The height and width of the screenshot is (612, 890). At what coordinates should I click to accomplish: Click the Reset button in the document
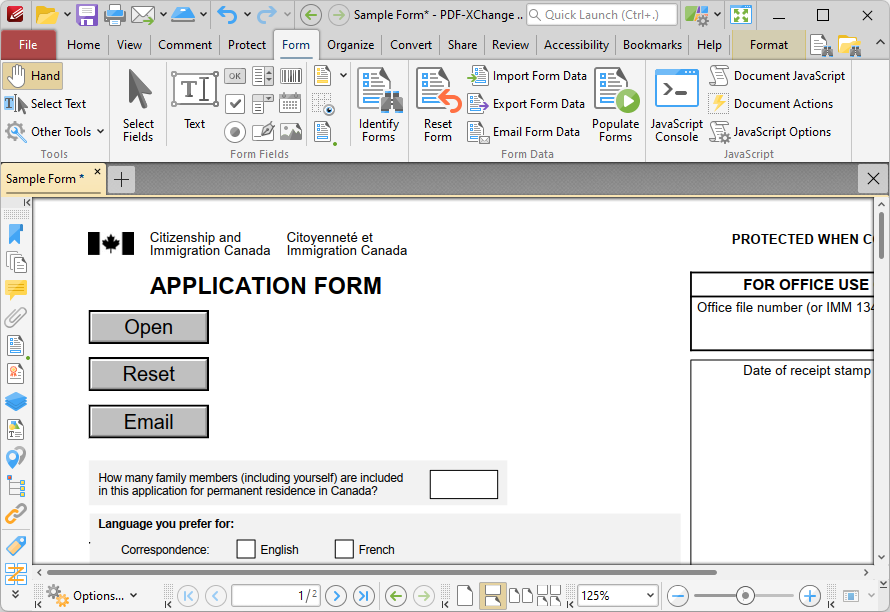[149, 374]
